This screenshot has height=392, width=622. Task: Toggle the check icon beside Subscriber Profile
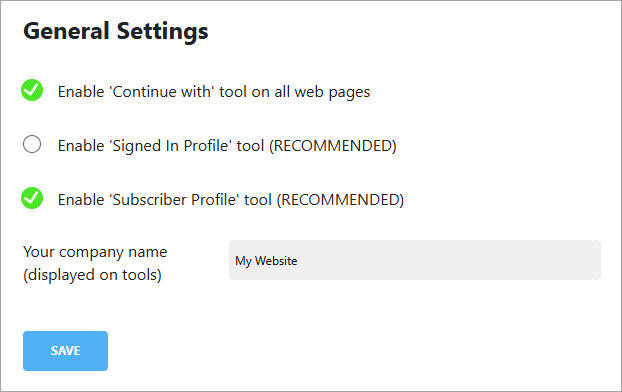[32, 198]
